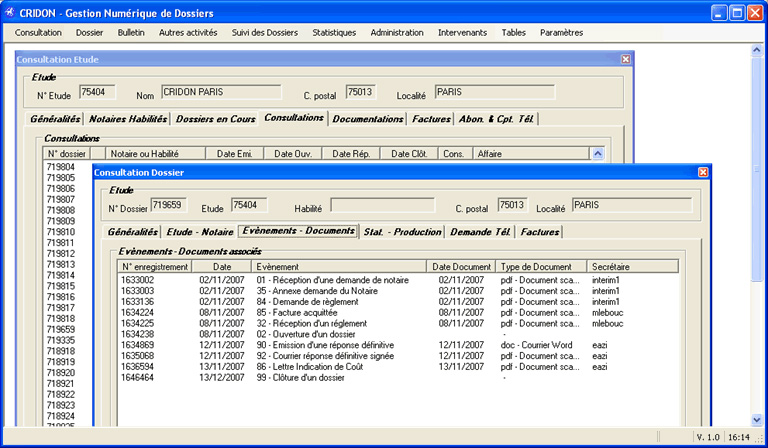Click the main window vertical scrollbar down arrow

758,421
